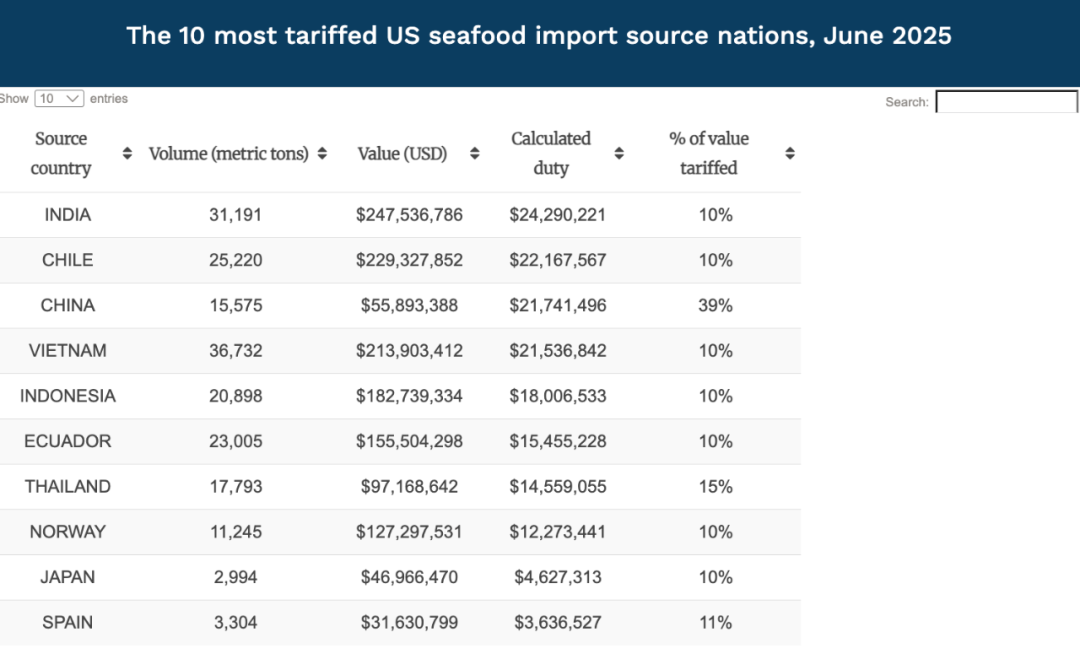Click VIETNAM in the table

tap(68, 351)
